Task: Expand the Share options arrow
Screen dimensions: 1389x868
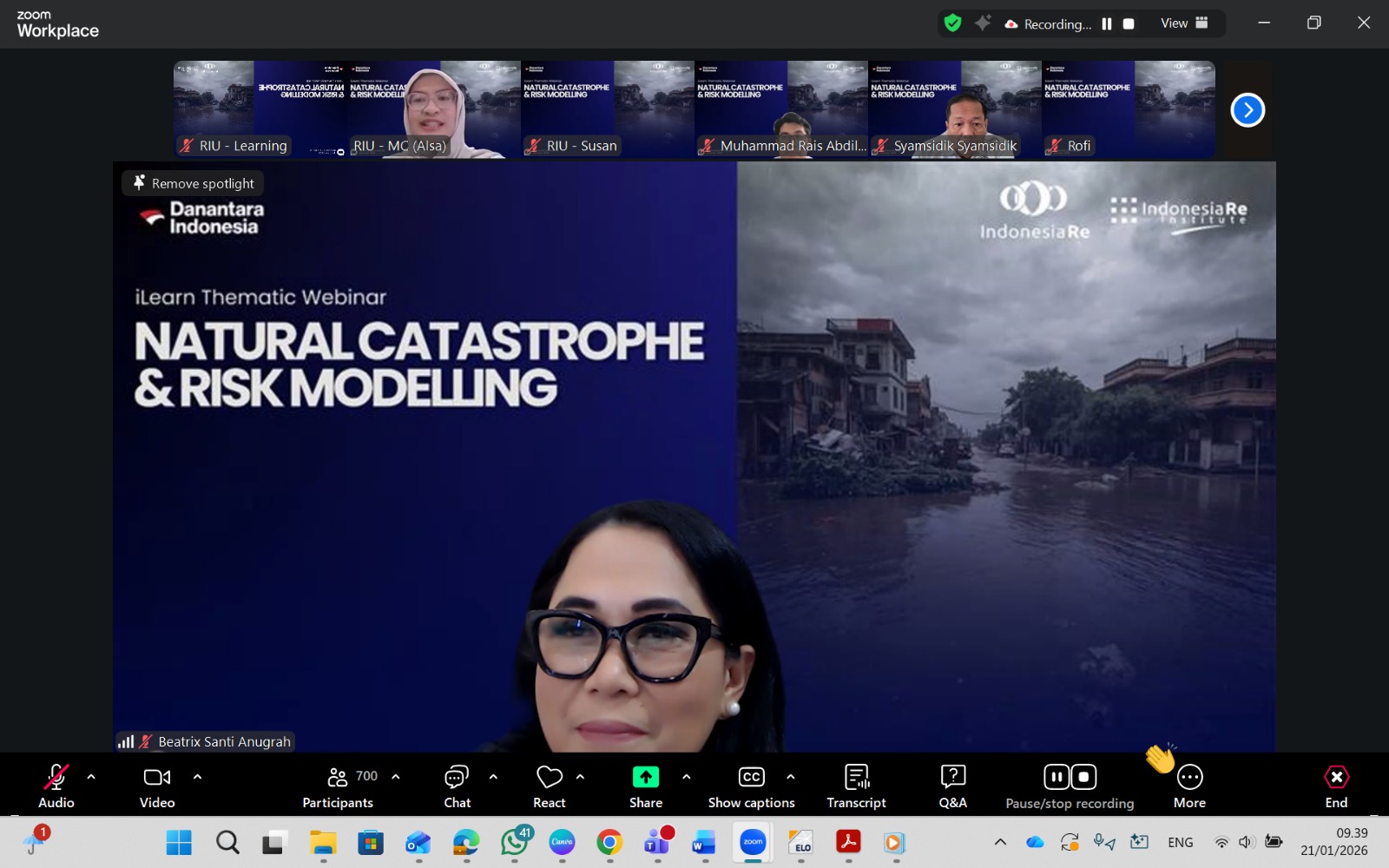Action: pyautogui.click(x=686, y=777)
